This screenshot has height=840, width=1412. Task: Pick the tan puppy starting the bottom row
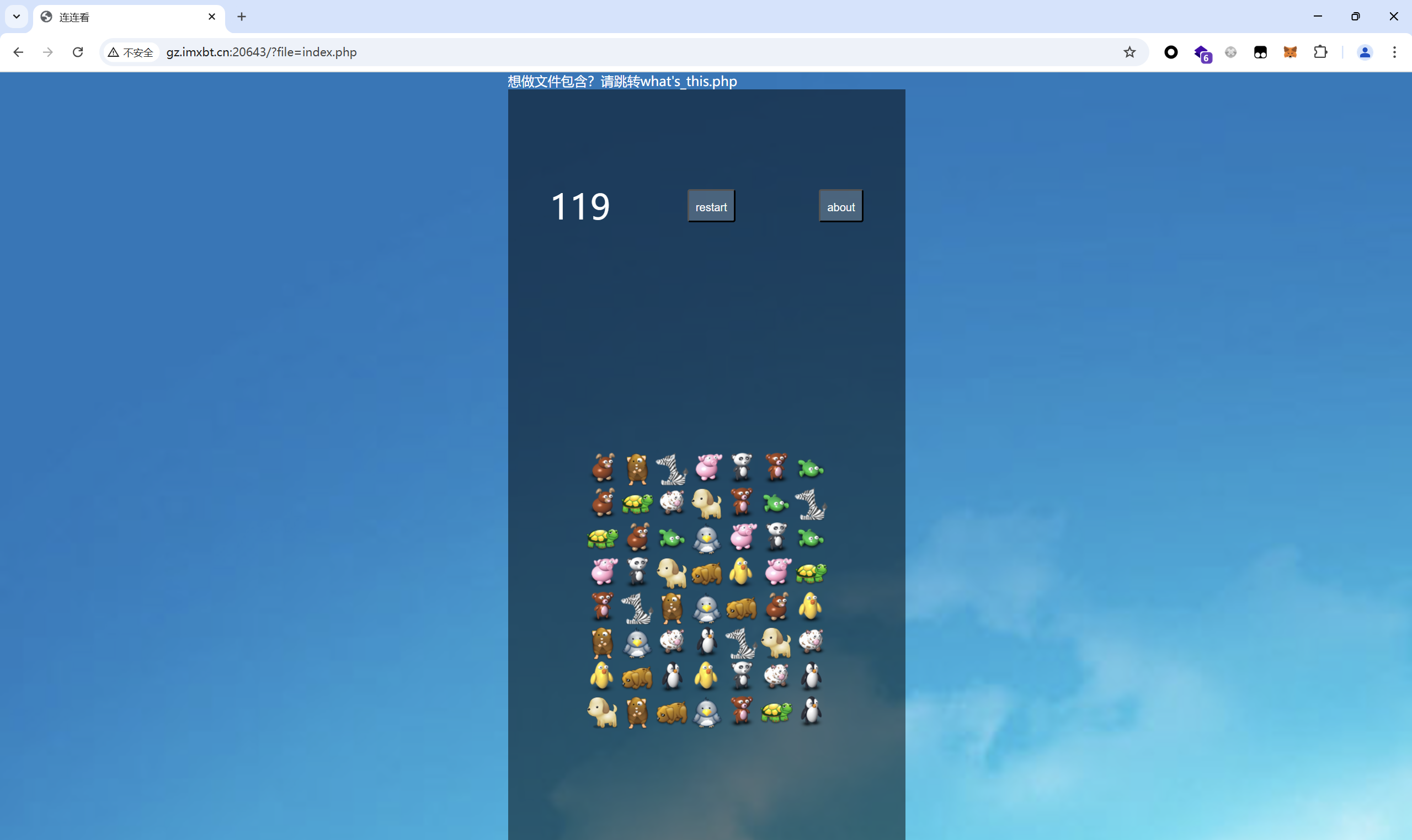tap(603, 711)
